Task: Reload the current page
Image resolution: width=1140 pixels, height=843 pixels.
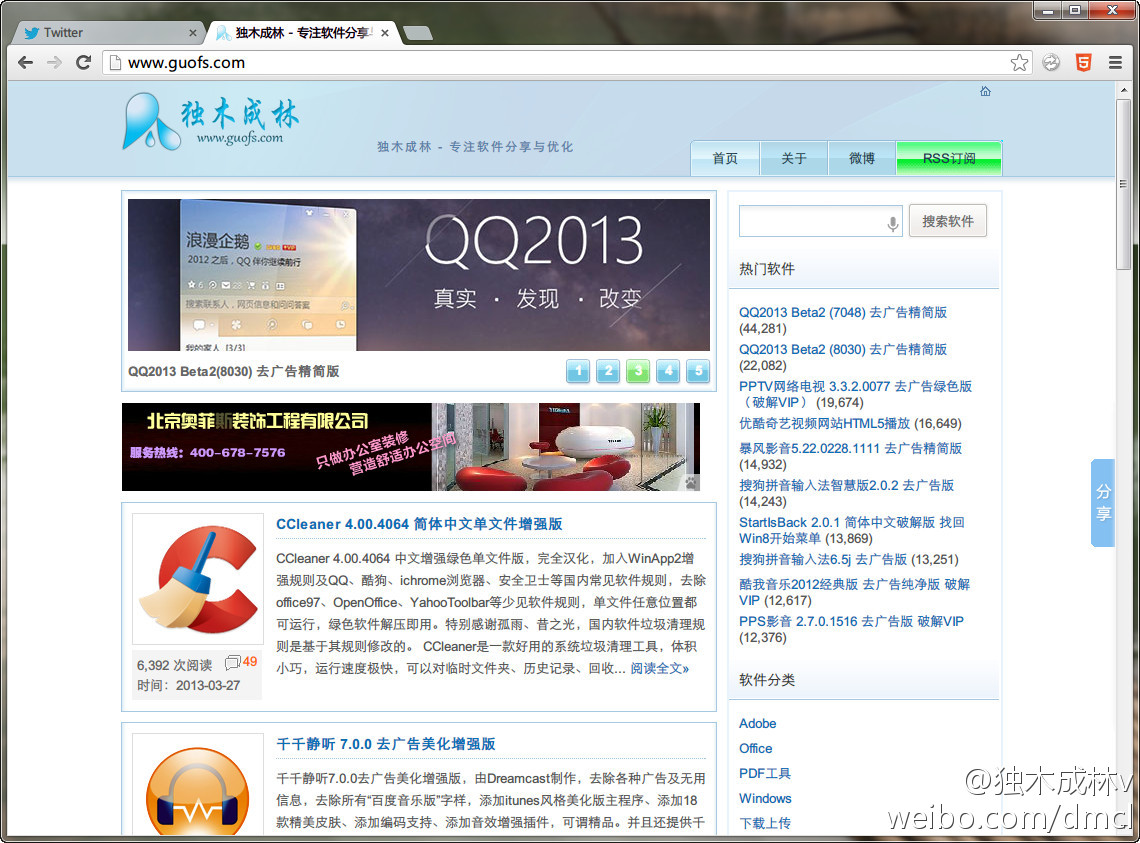Action: [x=84, y=63]
